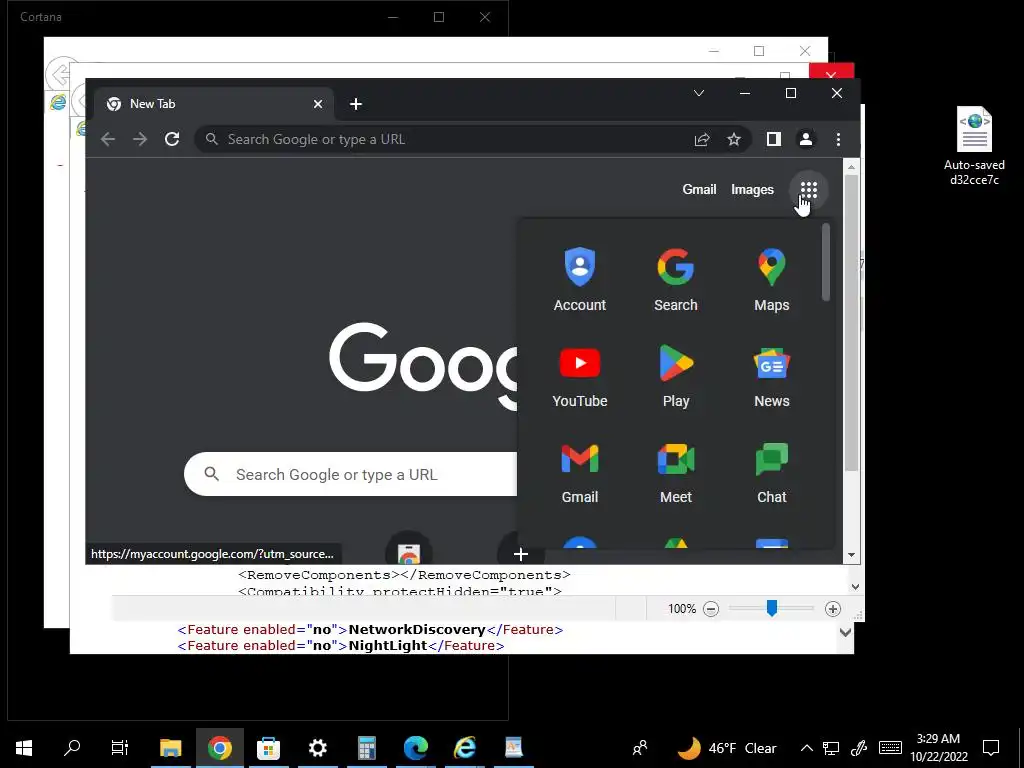
Task: Open the Images link at top of page
Action: pyautogui.click(x=752, y=189)
